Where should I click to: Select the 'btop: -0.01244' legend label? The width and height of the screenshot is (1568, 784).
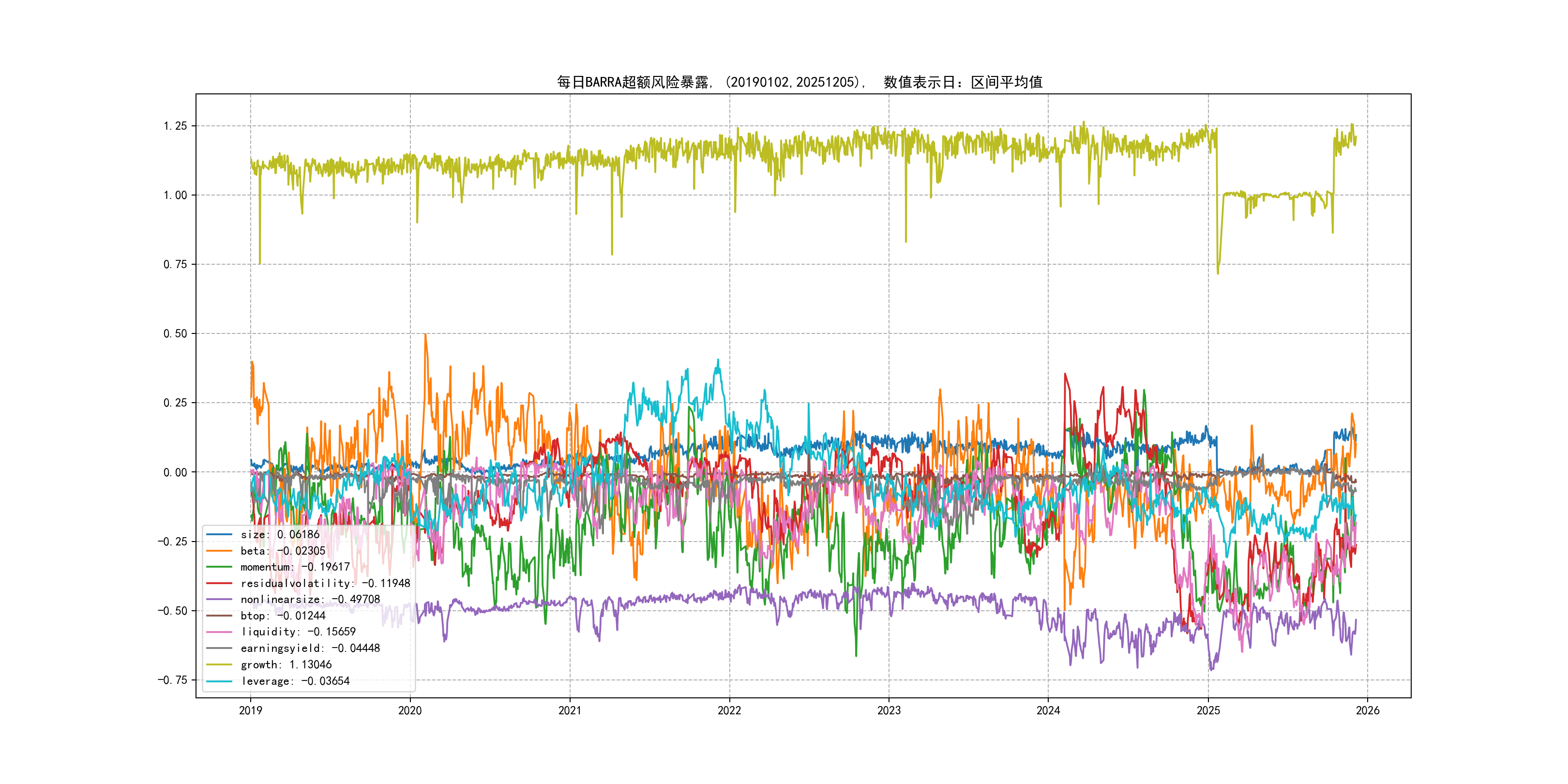pos(283,616)
